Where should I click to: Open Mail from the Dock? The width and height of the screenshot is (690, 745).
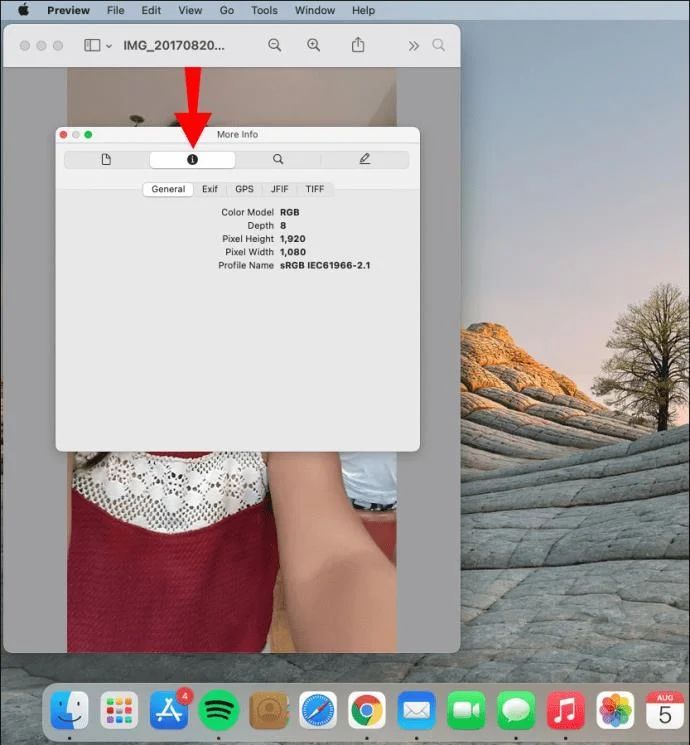coord(417,711)
